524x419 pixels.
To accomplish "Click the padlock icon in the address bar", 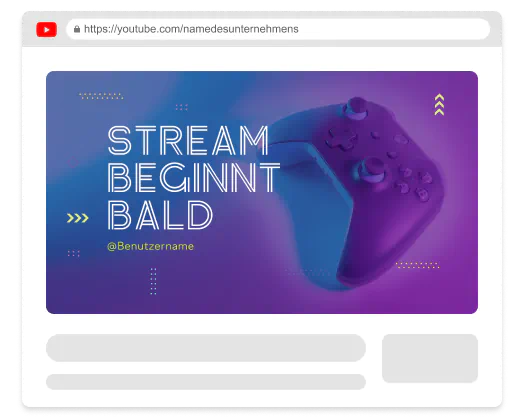I will [77, 29].
